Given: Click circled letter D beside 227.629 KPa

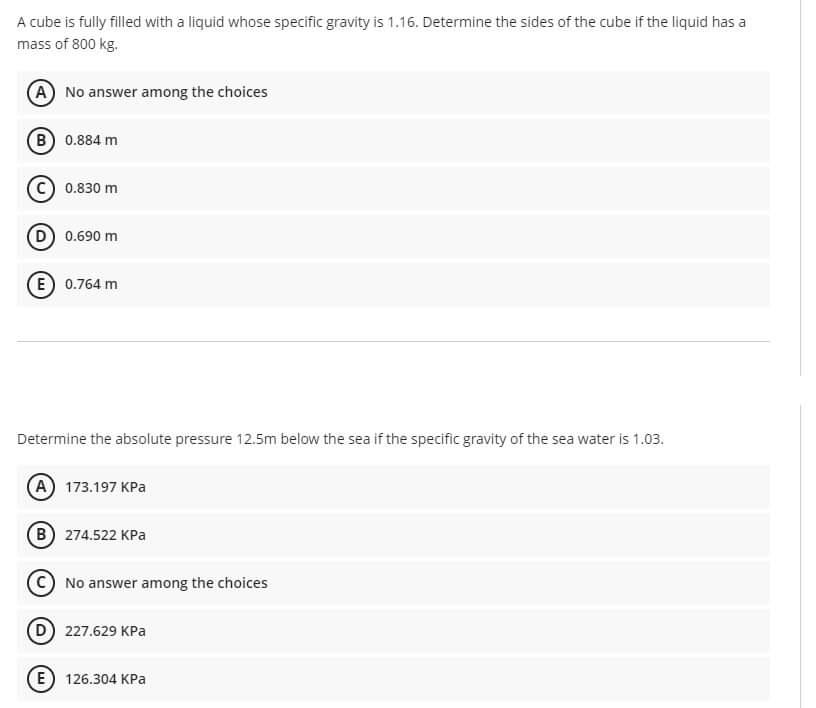Looking at the screenshot, I should point(41,631).
